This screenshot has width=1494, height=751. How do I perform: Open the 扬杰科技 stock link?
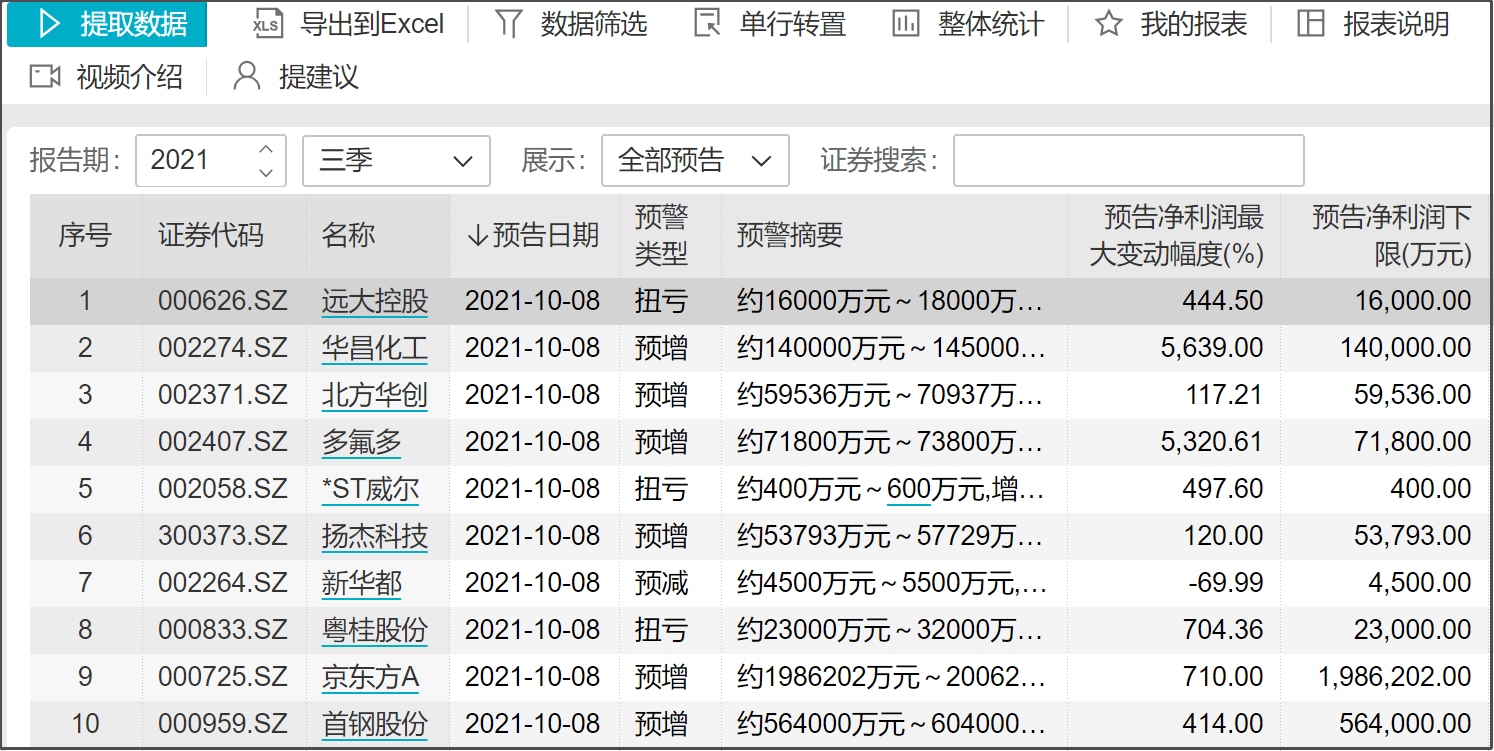point(375,536)
